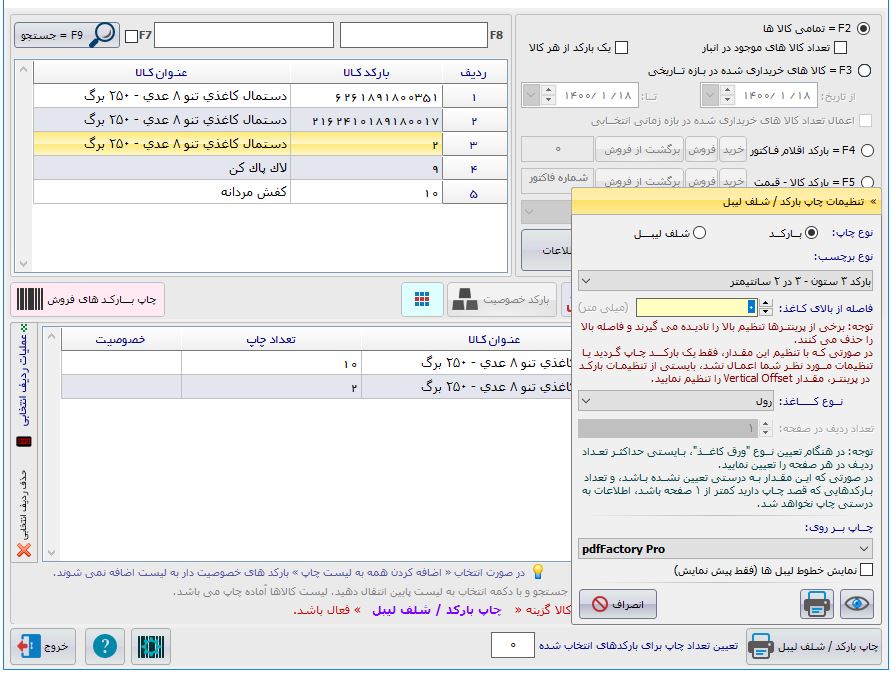Click the red X delete selected row
891x673 pixels.
24,550
